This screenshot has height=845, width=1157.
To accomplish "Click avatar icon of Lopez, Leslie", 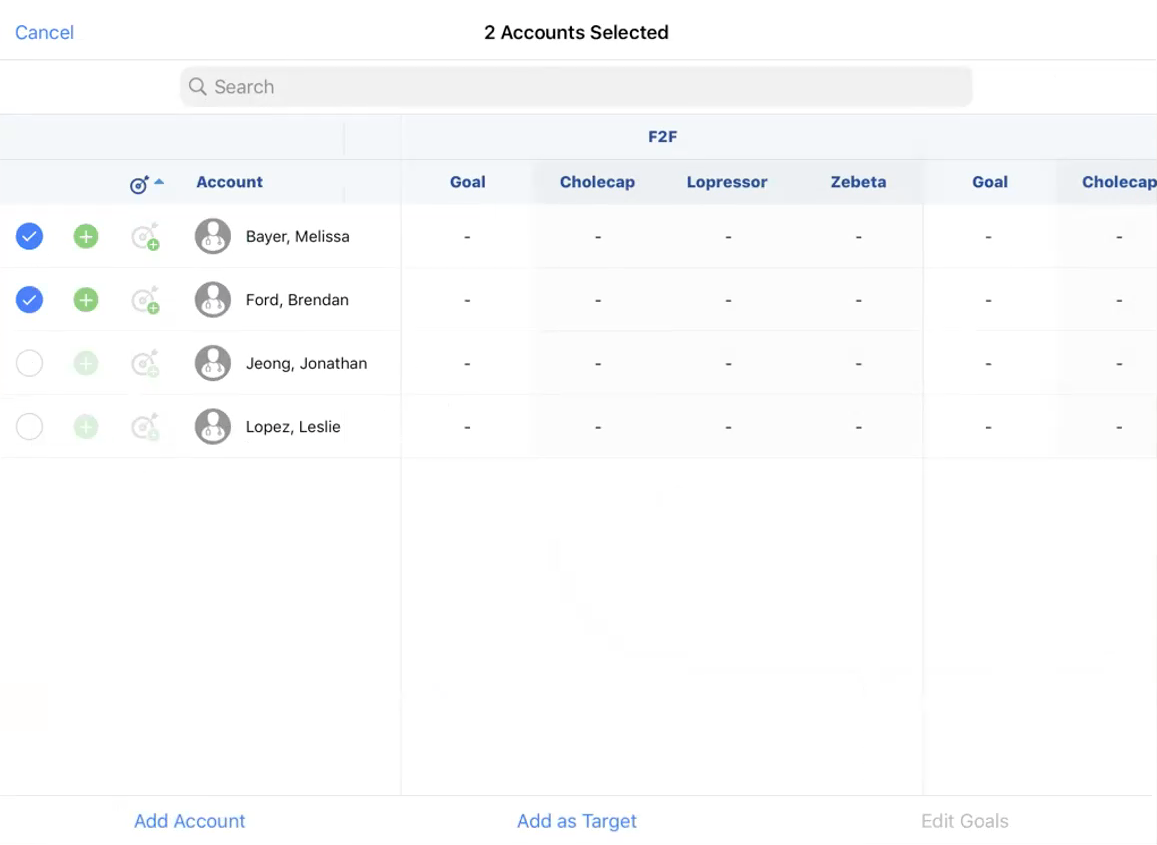I will click(213, 427).
